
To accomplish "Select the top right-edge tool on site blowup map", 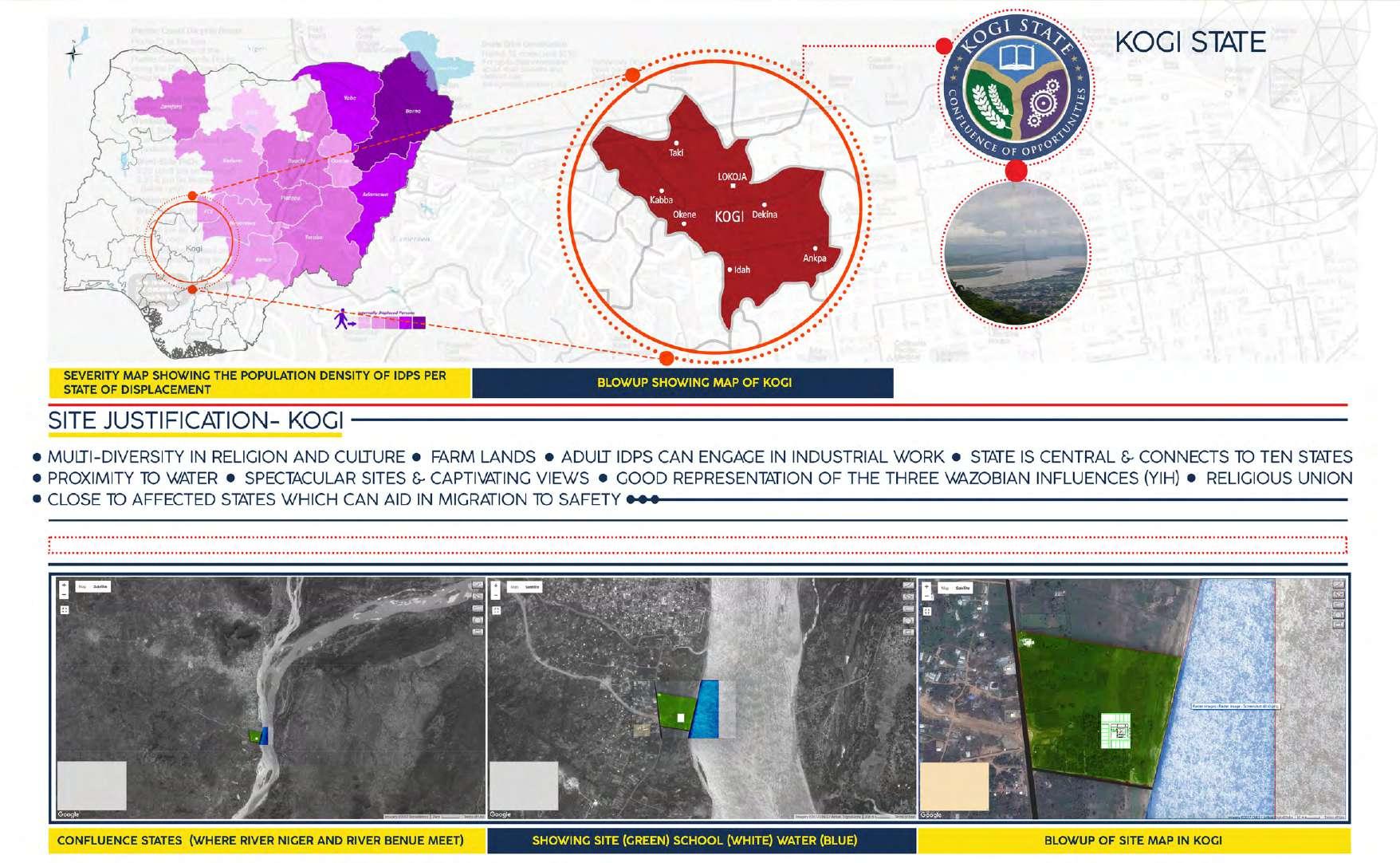I will pos(1339,585).
